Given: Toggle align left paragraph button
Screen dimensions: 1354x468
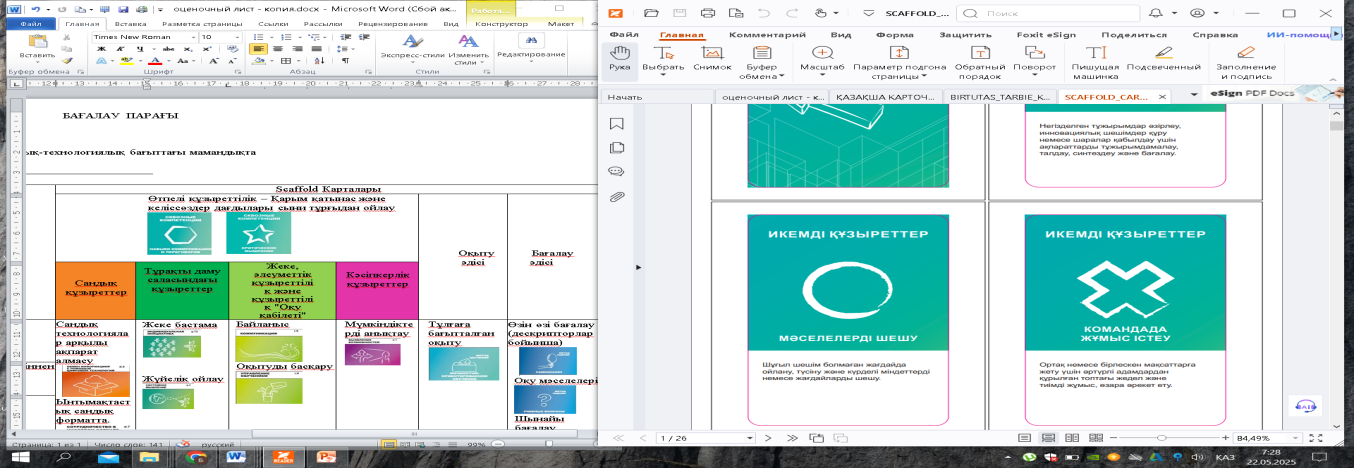Looking at the screenshot, I should (258, 48).
